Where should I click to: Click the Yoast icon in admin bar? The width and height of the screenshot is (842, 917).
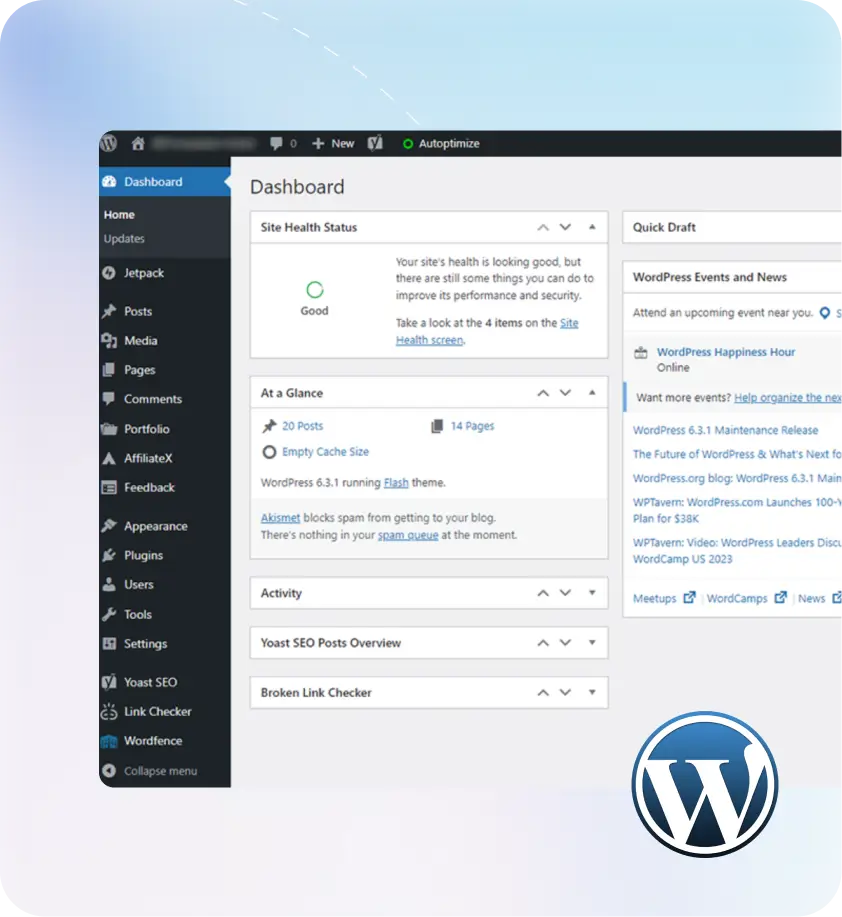click(x=375, y=144)
